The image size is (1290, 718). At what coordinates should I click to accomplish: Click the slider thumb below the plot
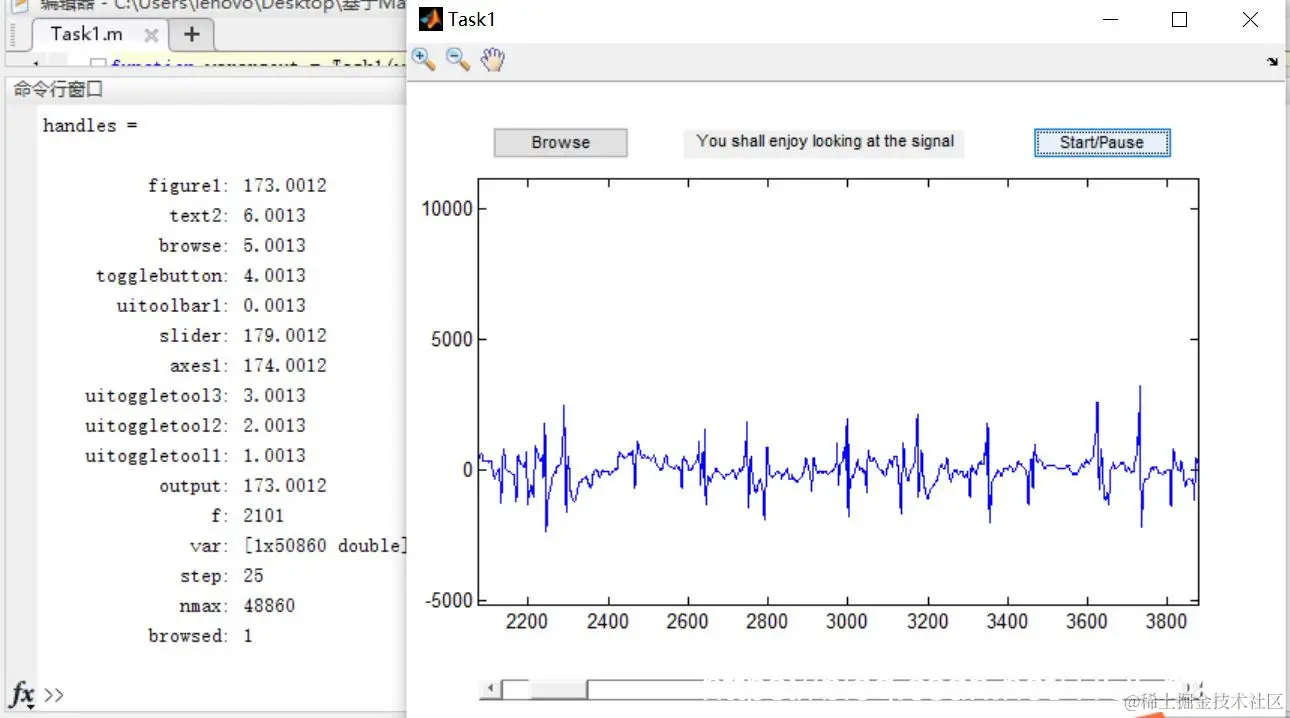click(558, 689)
